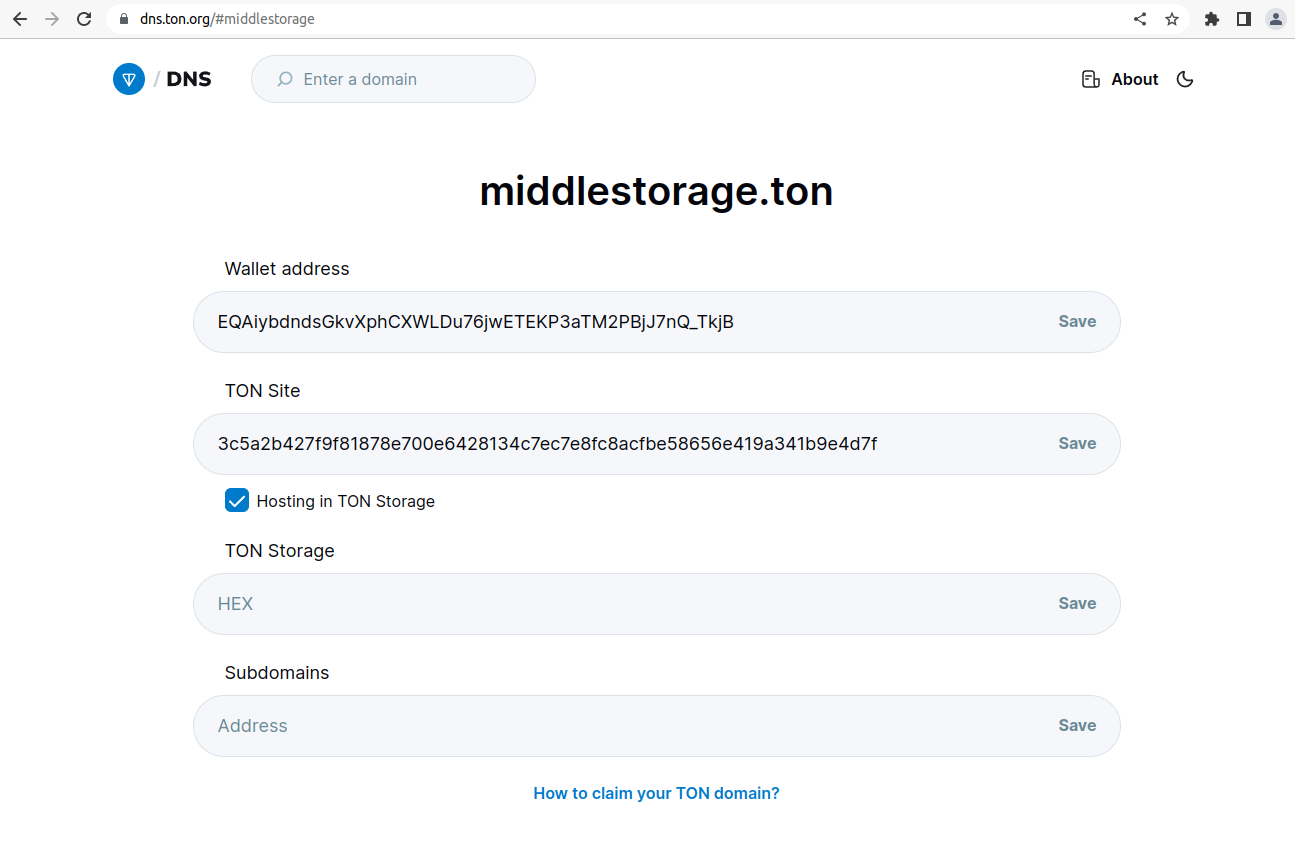Open How to claim your TON domain
1295x842 pixels.
656,793
